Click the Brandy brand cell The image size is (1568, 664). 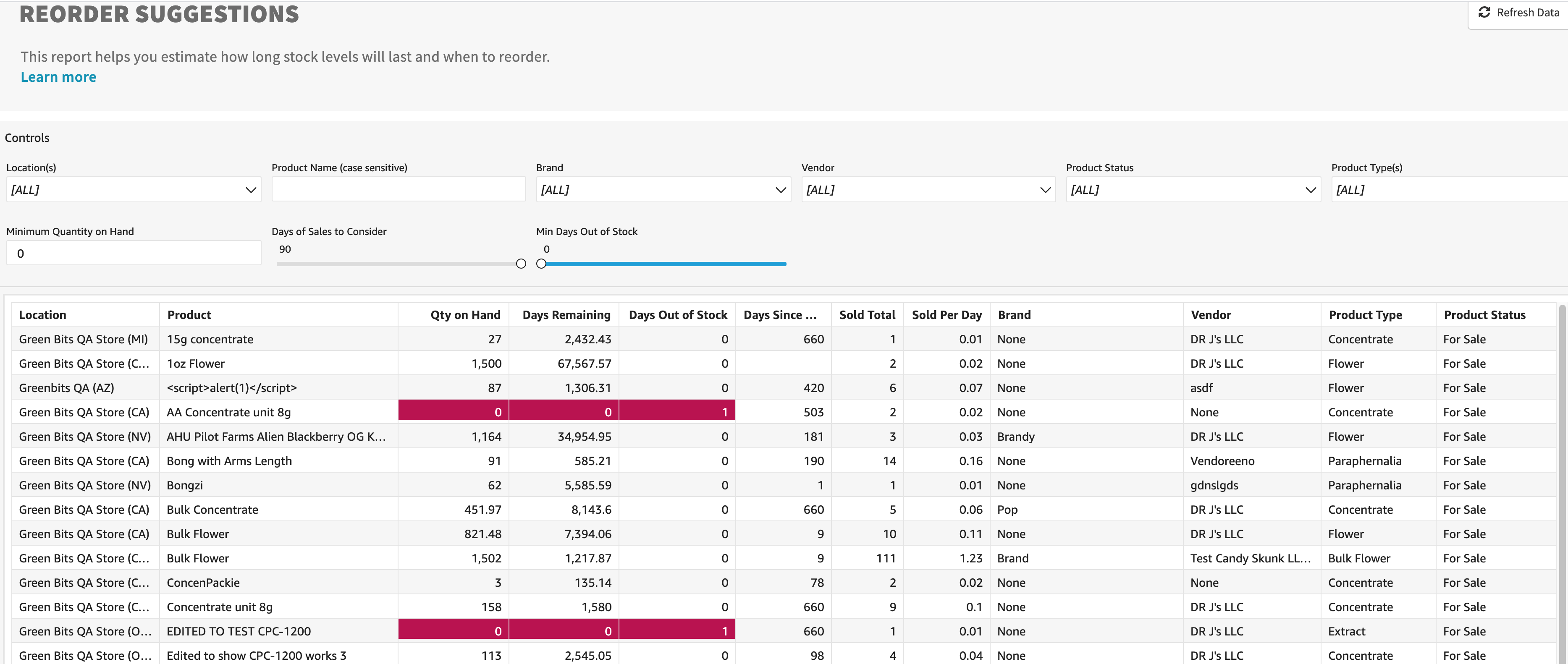(1086, 437)
